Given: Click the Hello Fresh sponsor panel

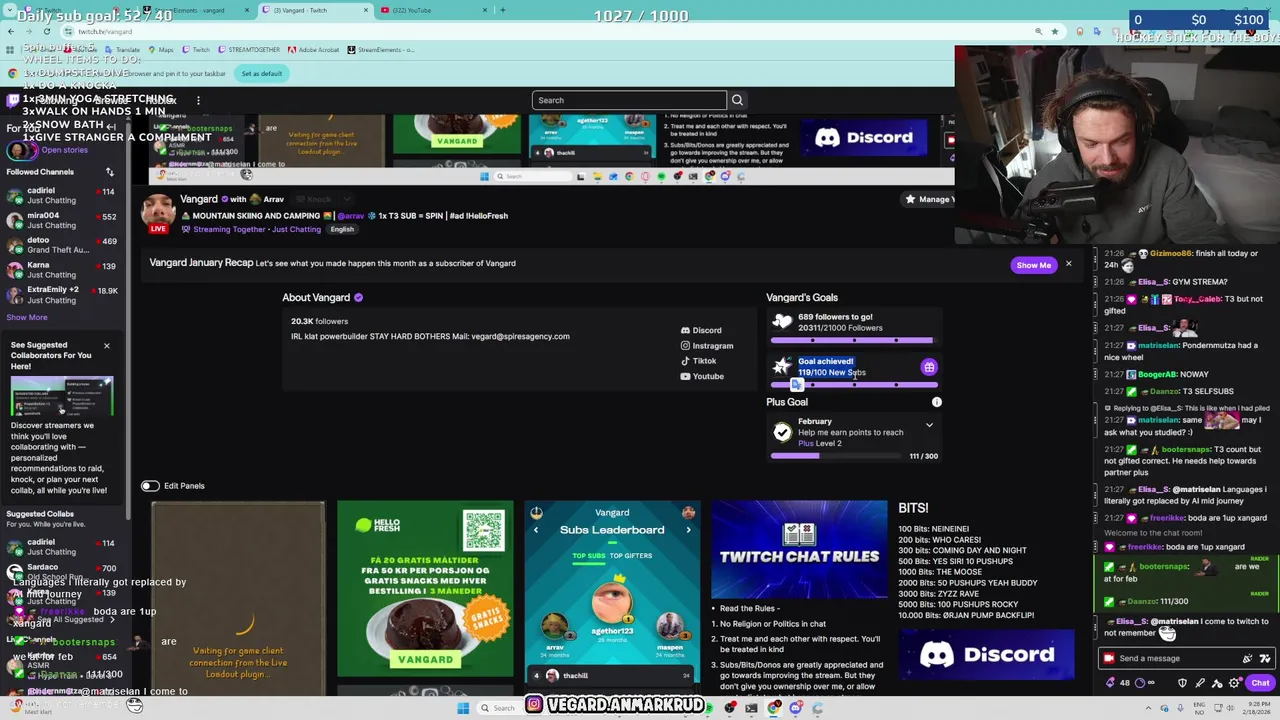Looking at the screenshot, I should [x=425, y=589].
